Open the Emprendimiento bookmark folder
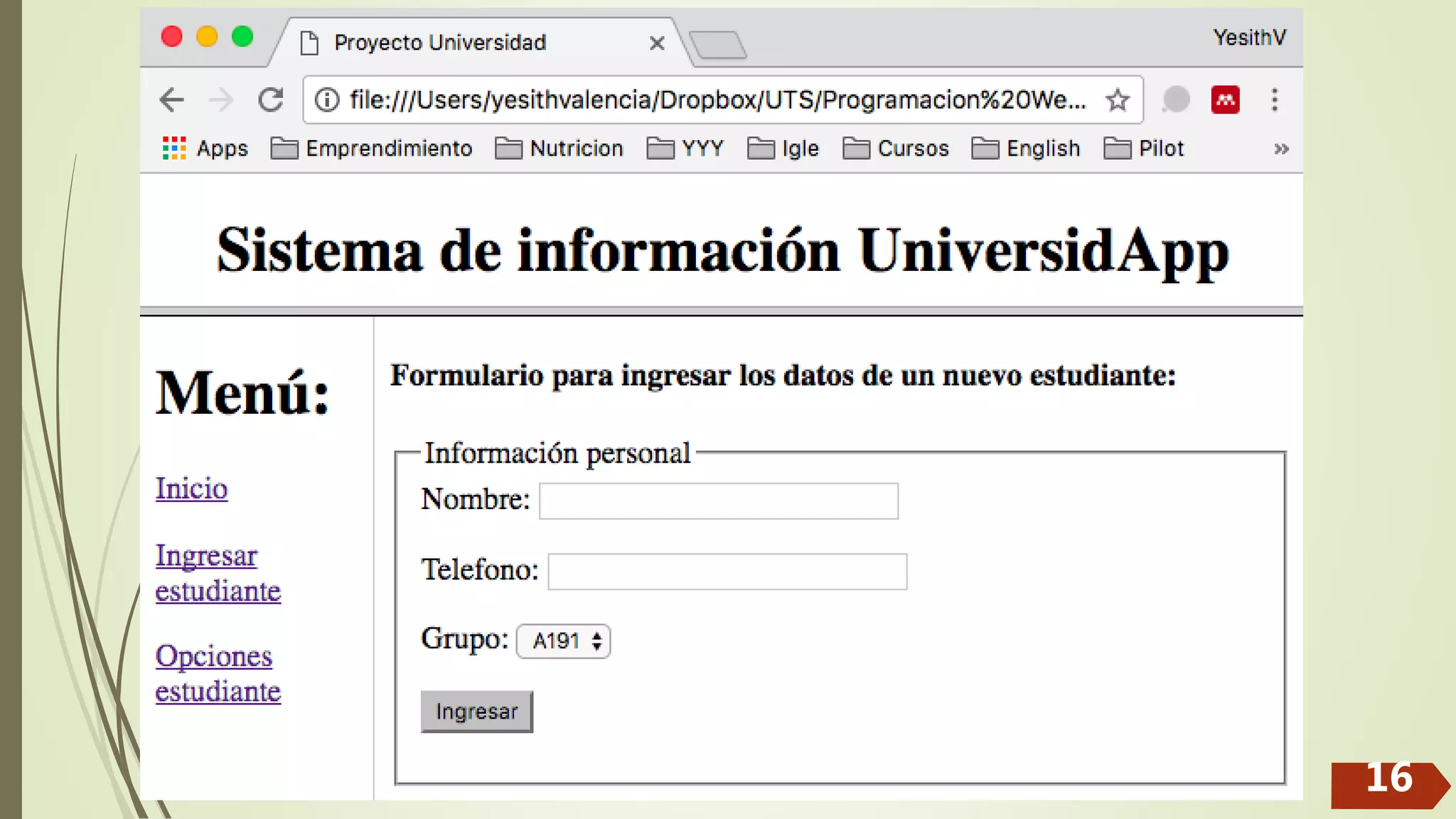This screenshot has width=1456, height=819. point(372,149)
